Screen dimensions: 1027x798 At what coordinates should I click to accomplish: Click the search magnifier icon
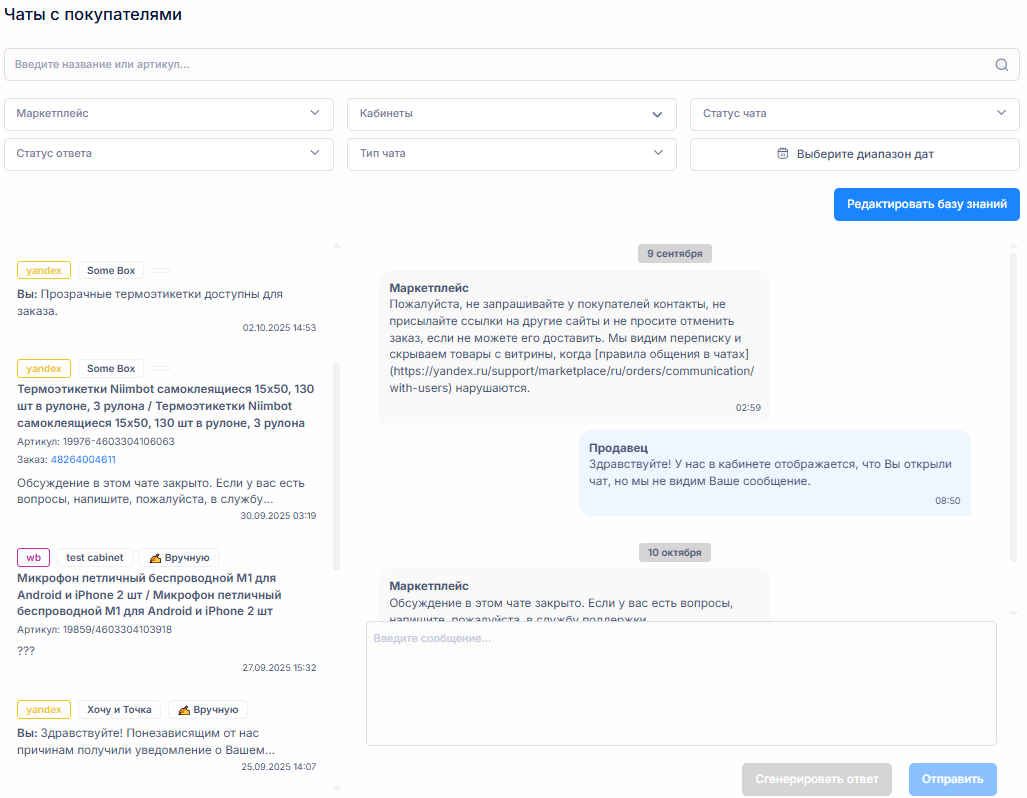(1001, 65)
